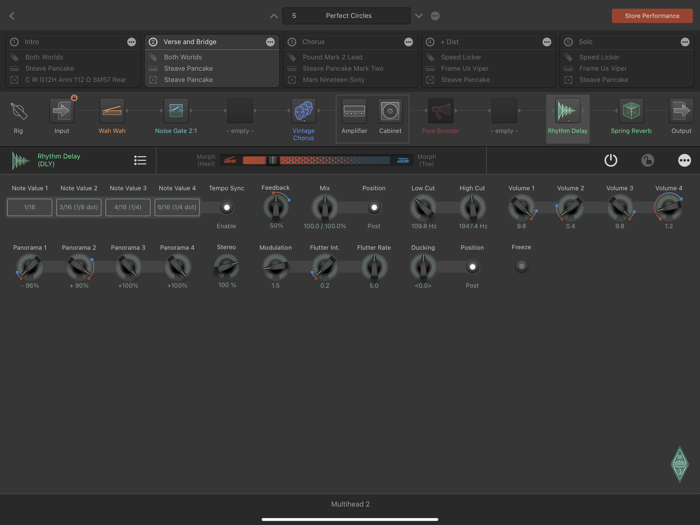Click the Stereo knob

point(226,267)
